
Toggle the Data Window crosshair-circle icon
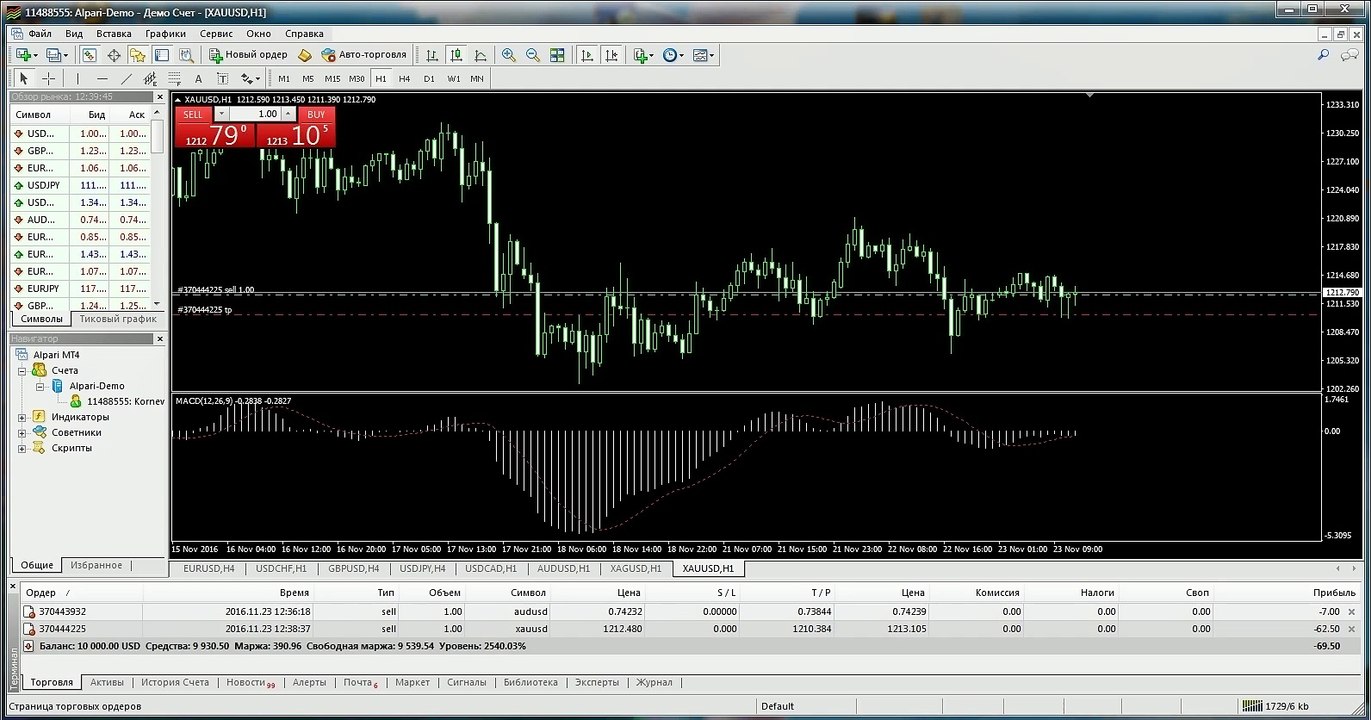click(113, 55)
